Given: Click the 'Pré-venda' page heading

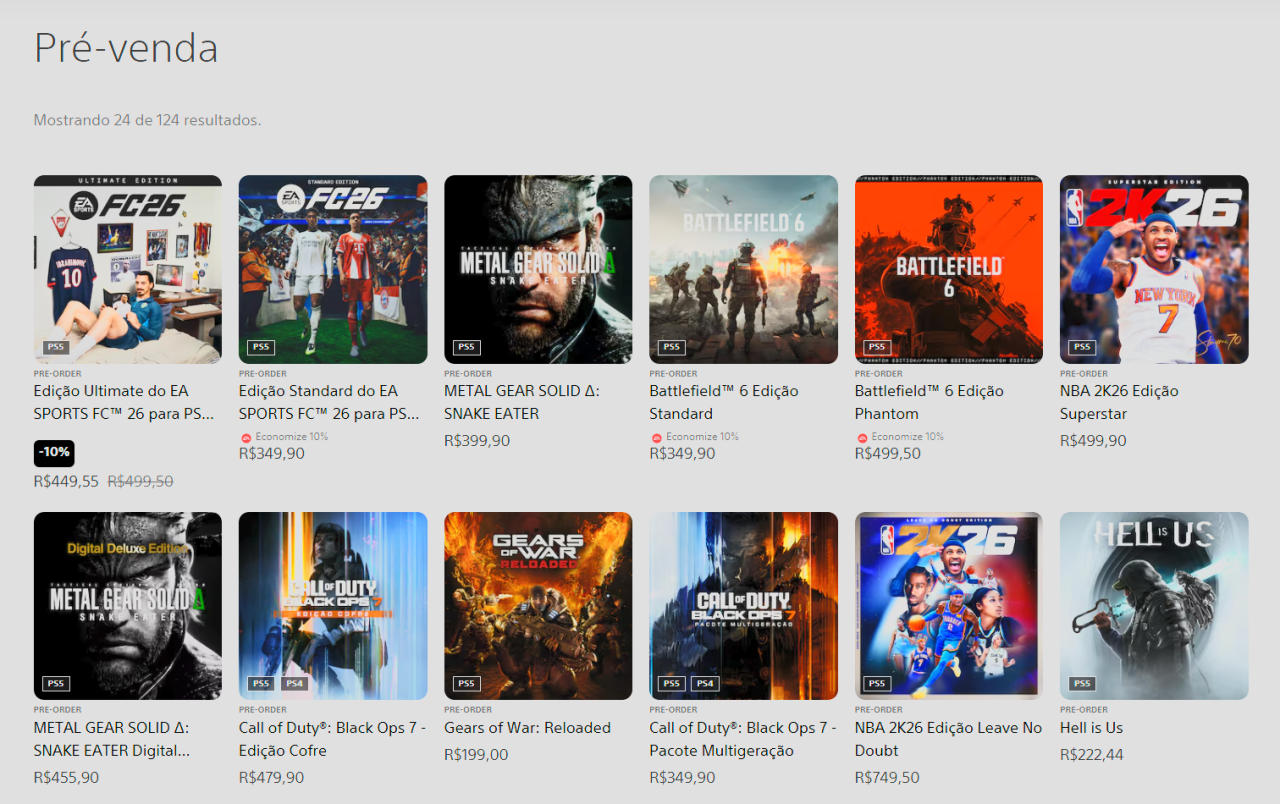Looking at the screenshot, I should (x=126, y=48).
